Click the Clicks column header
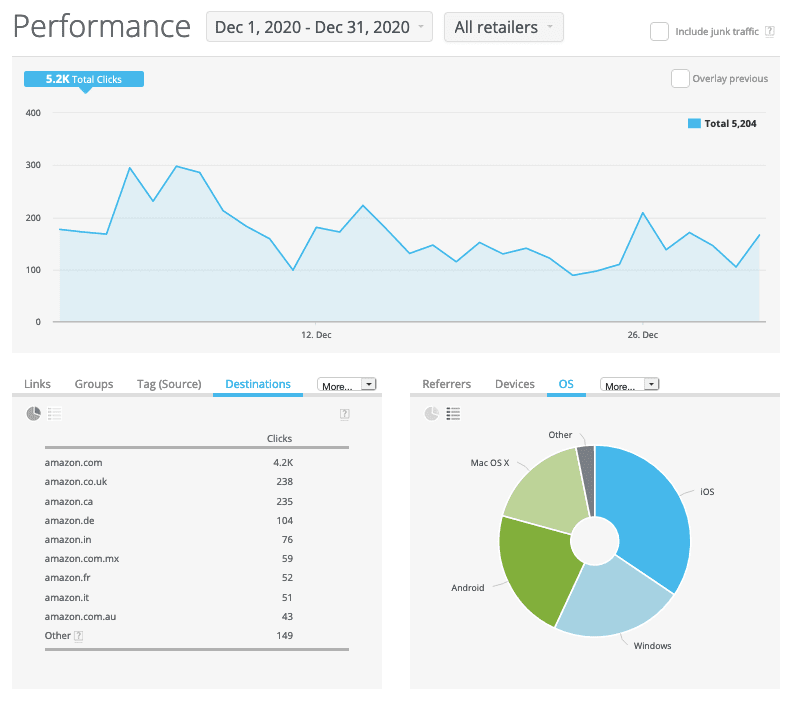The height and width of the screenshot is (706, 807). tap(279, 438)
